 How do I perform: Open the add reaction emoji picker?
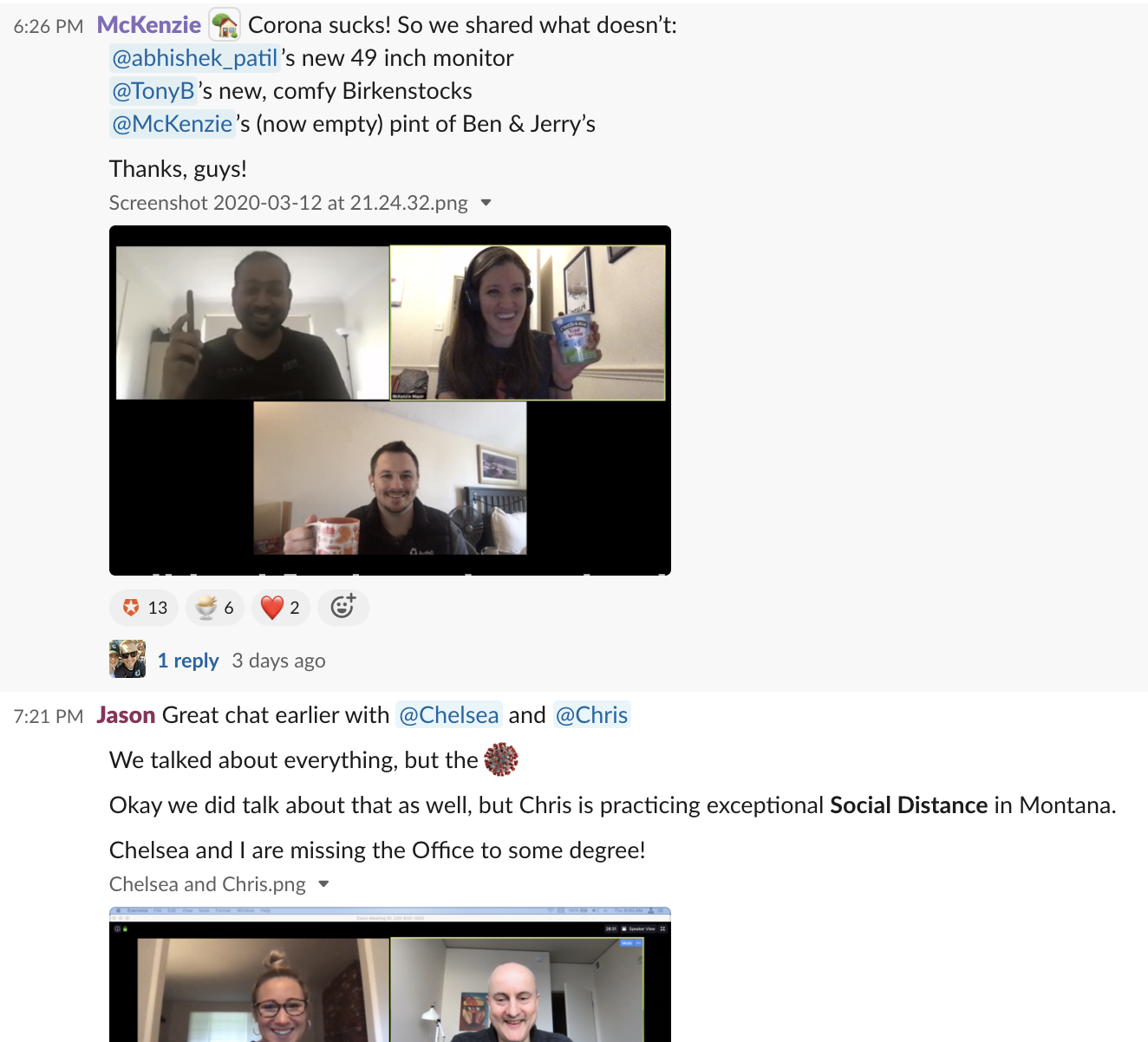343,608
